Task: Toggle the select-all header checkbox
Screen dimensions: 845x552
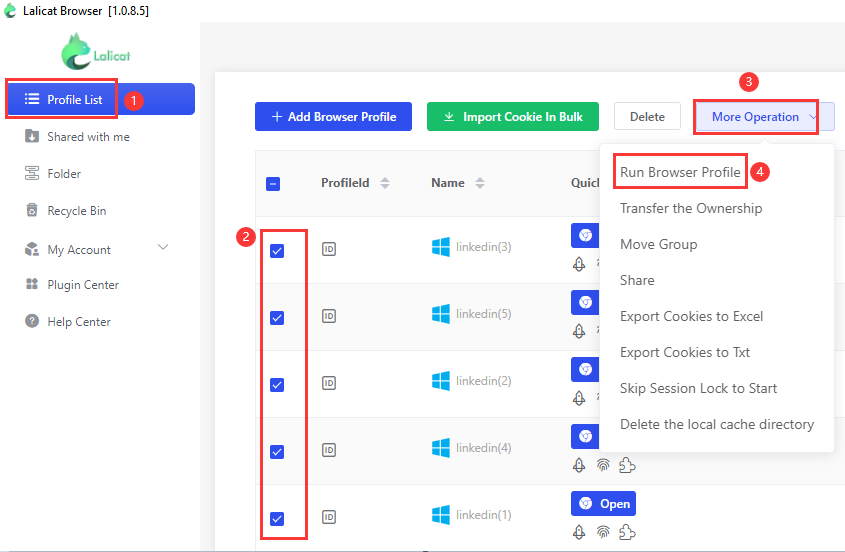Action: [x=273, y=184]
